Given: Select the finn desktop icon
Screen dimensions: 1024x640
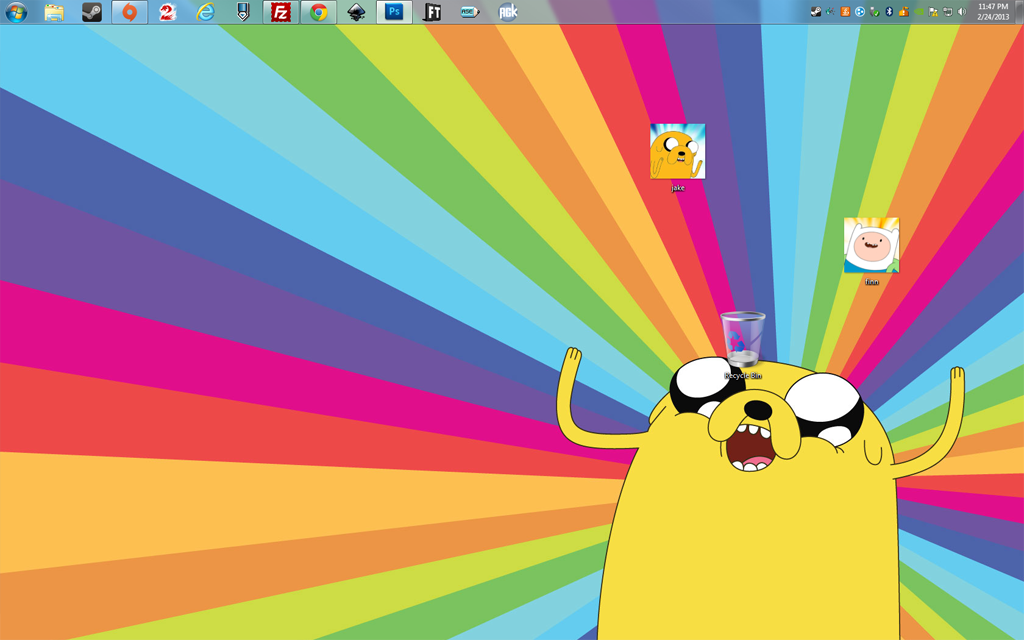Looking at the screenshot, I should [x=871, y=251].
